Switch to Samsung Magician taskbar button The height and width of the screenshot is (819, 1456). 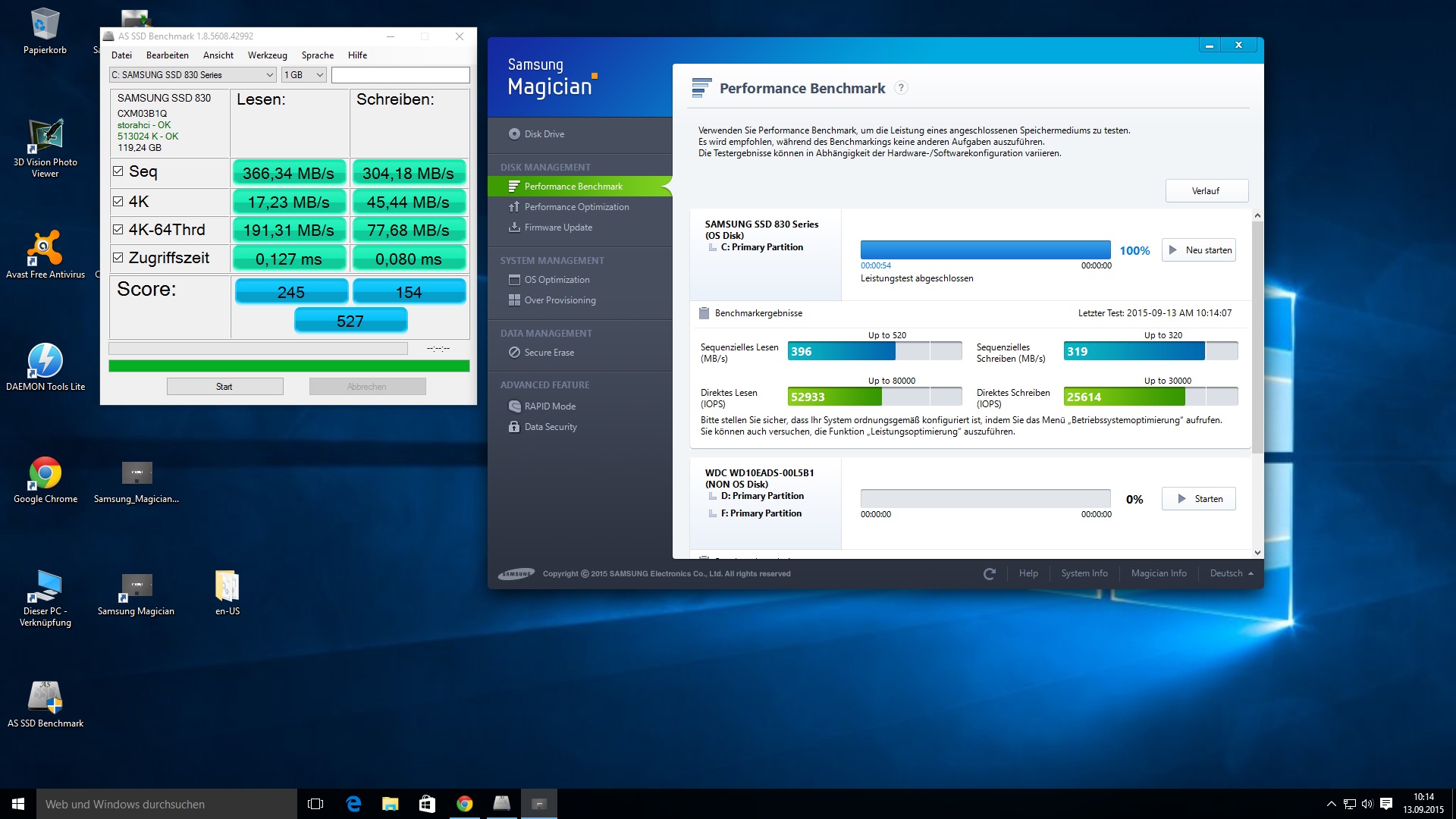click(x=539, y=804)
